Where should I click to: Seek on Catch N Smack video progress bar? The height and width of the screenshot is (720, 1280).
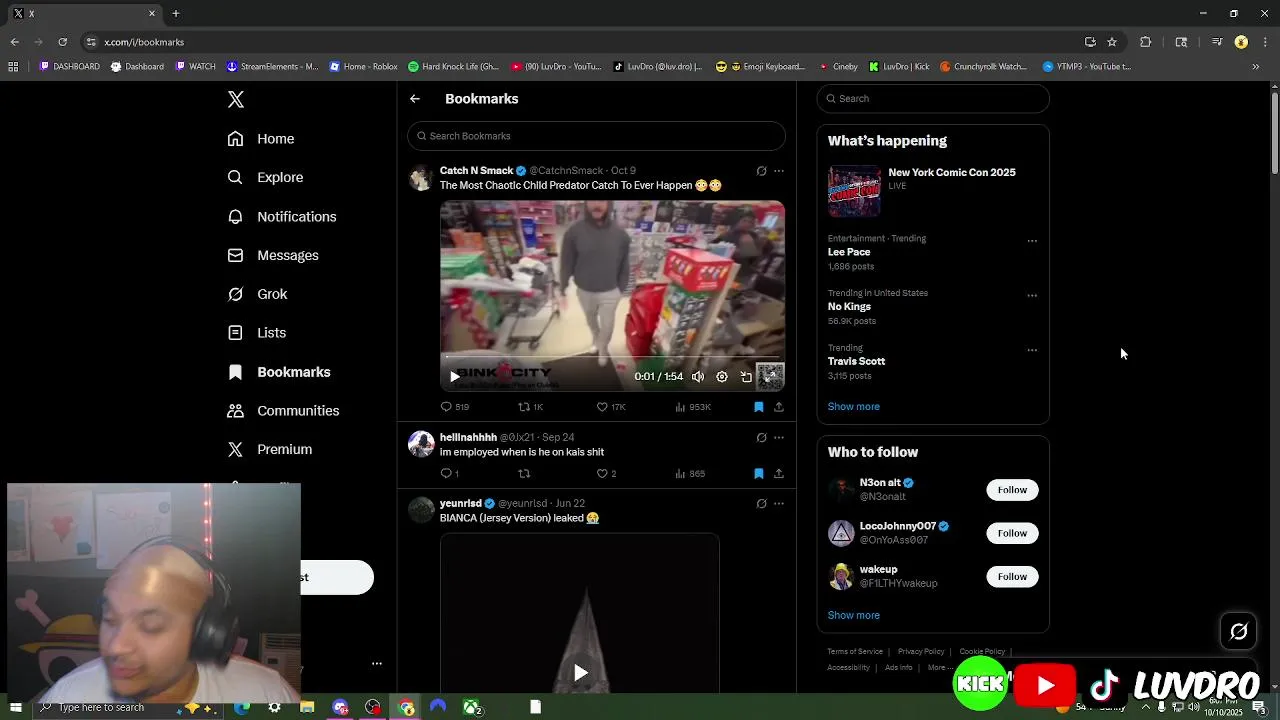pos(612,356)
